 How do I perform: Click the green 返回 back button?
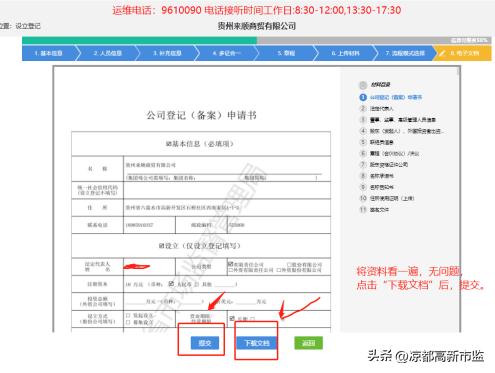click(308, 343)
